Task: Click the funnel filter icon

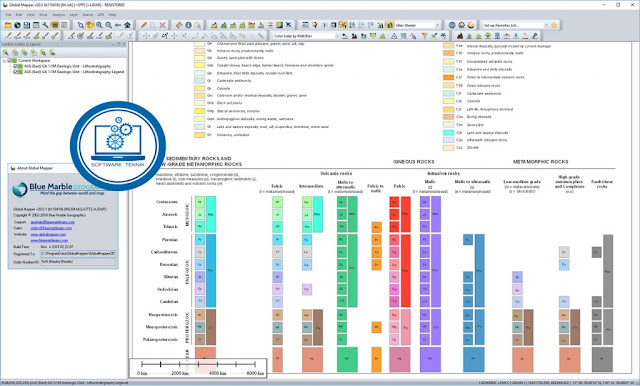Action: point(424,36)
